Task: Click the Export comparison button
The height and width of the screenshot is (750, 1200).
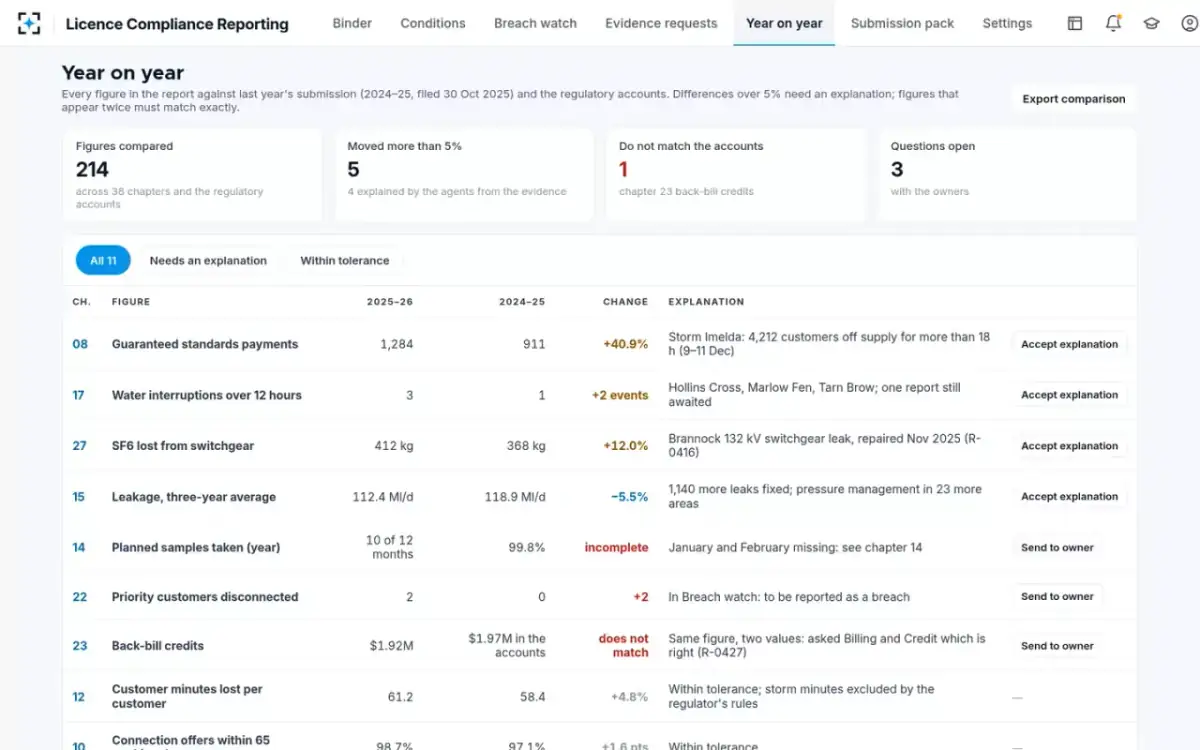Action: (1073, 99)
